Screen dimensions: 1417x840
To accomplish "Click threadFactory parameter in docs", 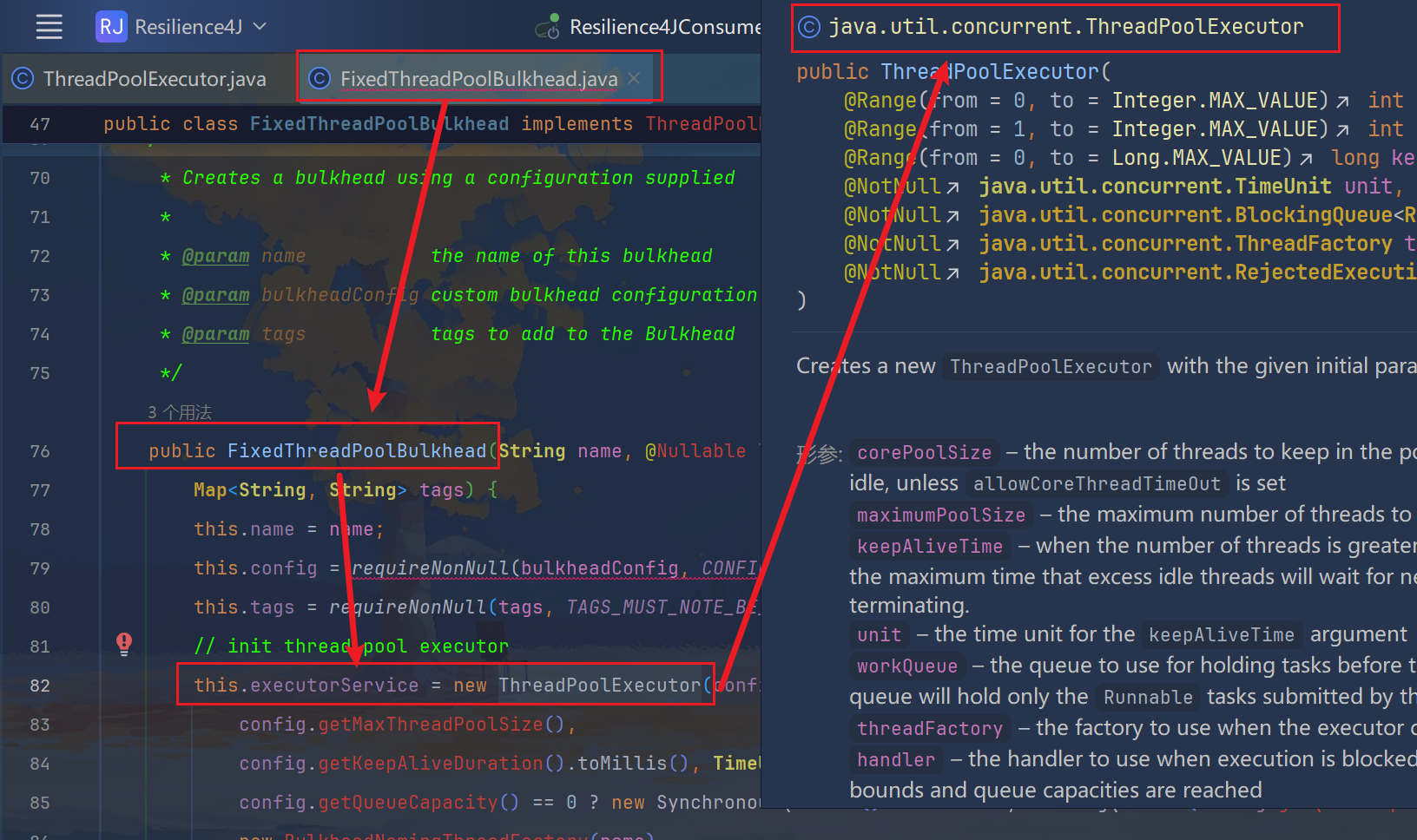I will [930, 728].
